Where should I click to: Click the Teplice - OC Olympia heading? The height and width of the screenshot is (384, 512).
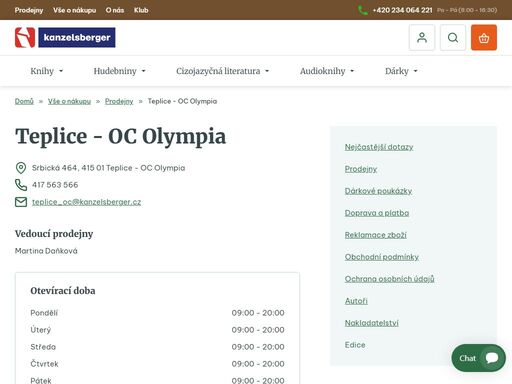click(120, 136)
